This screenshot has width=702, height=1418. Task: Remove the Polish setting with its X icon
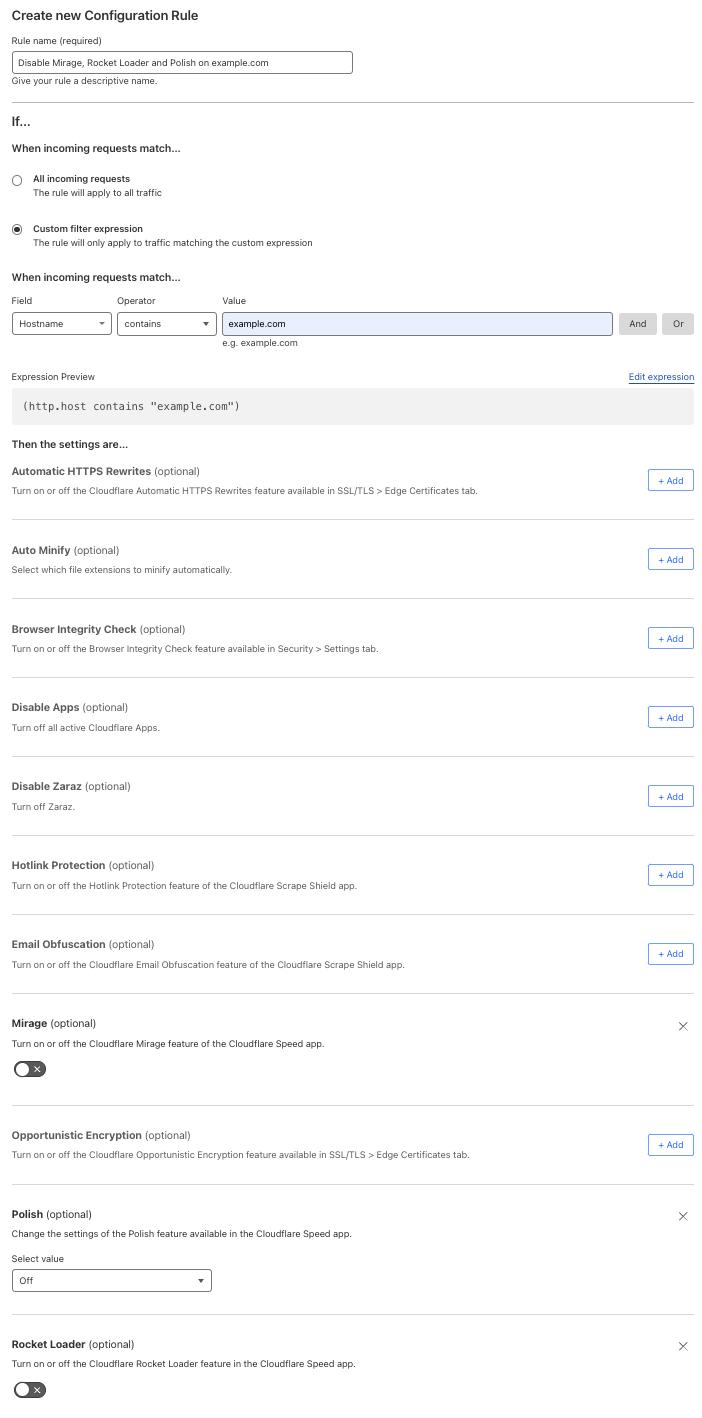pyautogui.click(x=683, y=1216)
